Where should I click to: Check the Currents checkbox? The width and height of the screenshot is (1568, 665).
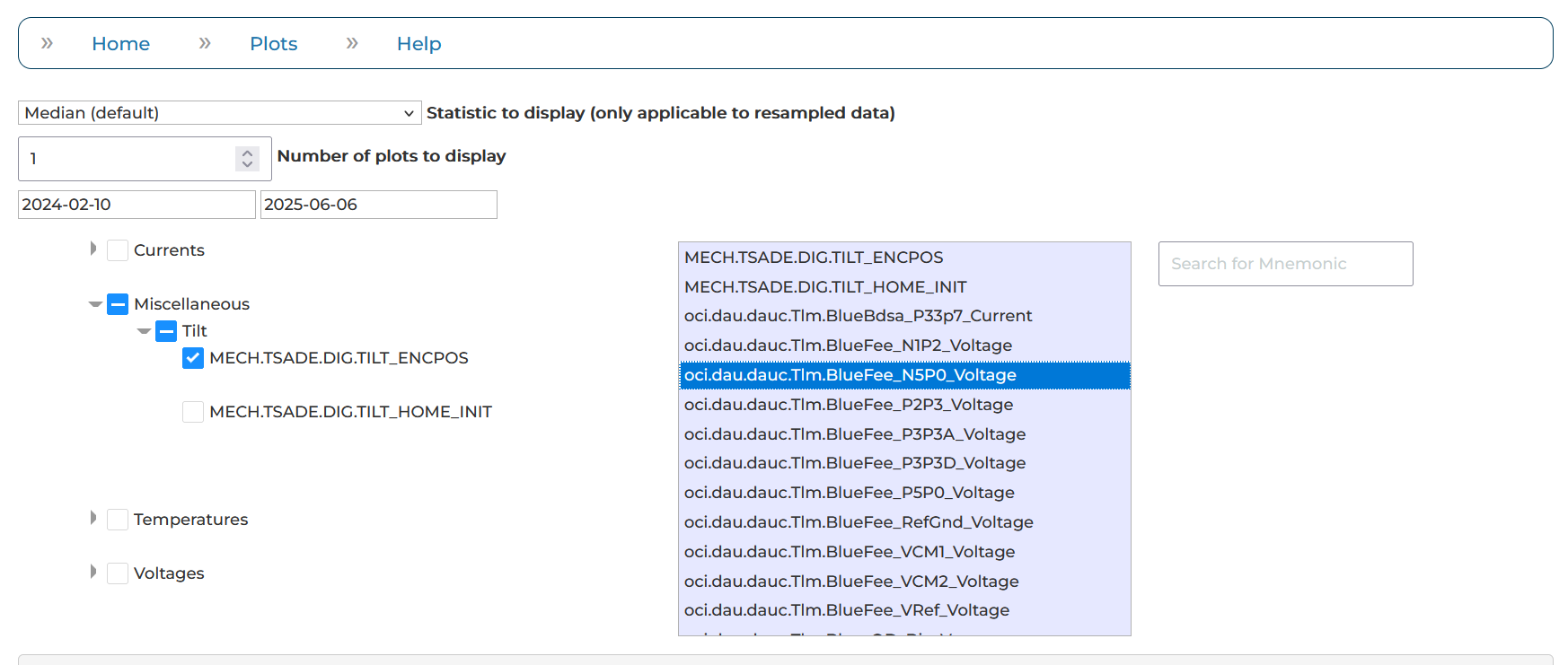[x=118, y=250]
